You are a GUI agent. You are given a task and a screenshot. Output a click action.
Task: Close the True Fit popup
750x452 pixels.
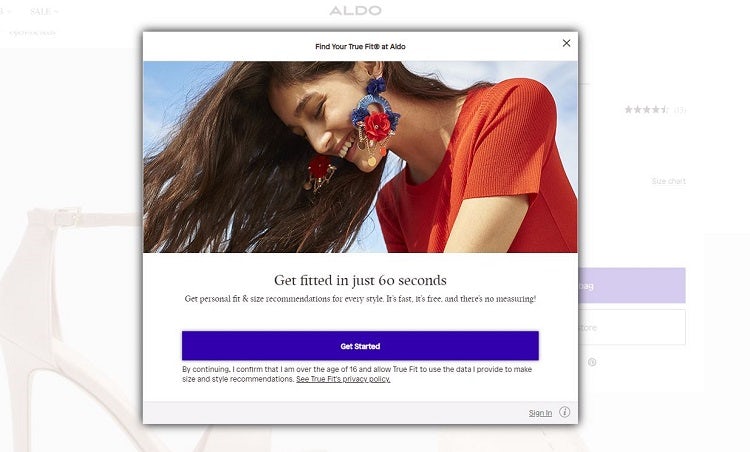point(566,43)
